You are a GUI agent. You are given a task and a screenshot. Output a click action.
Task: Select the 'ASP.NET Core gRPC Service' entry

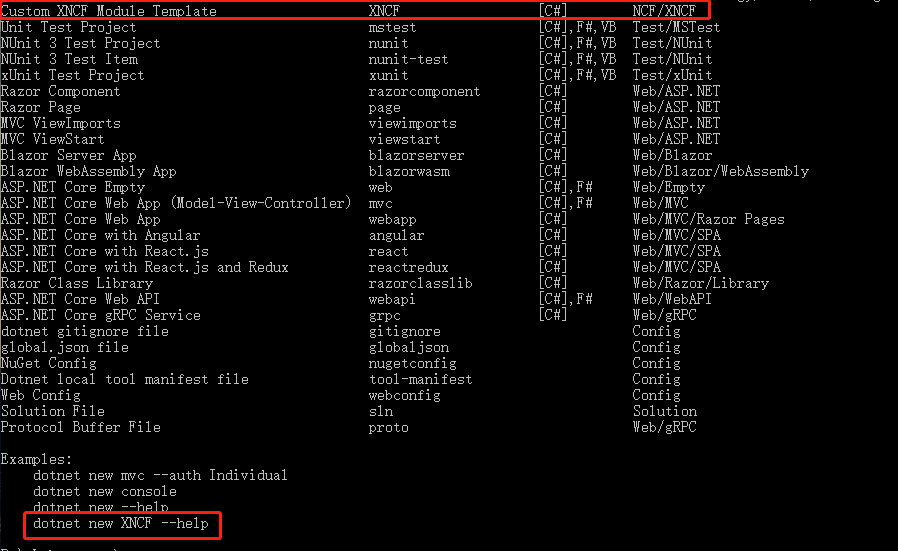pyautogui.click(x=101, y=315)
